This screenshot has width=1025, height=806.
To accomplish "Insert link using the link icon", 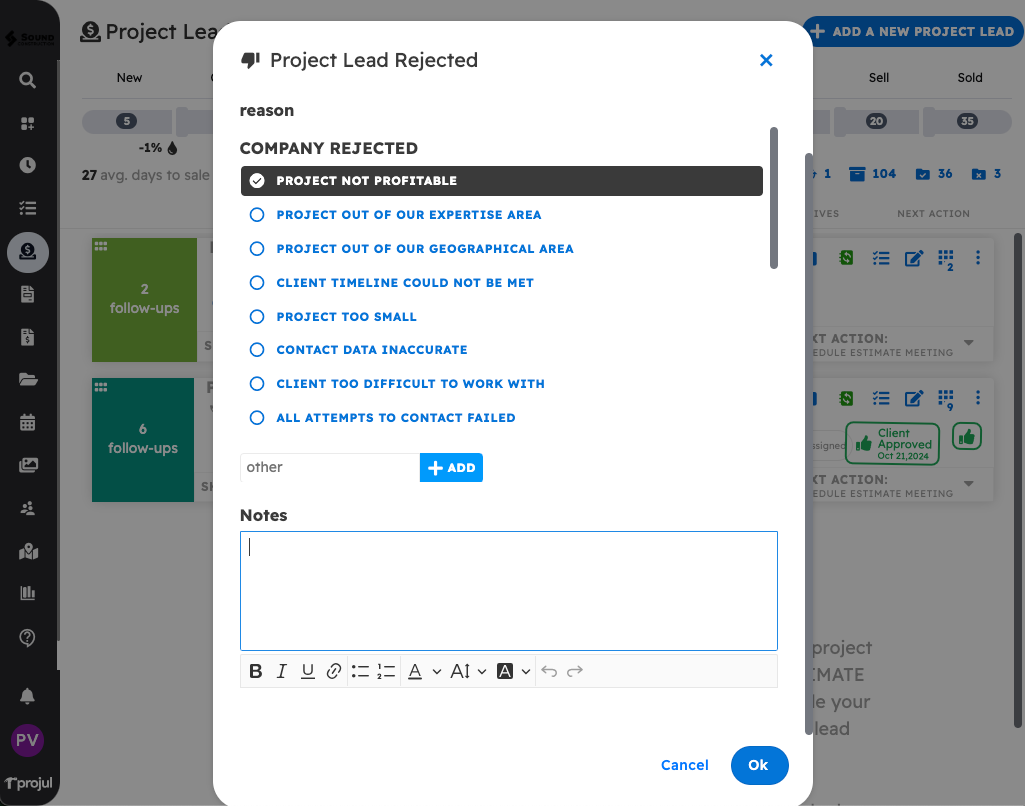I will 334,671.
